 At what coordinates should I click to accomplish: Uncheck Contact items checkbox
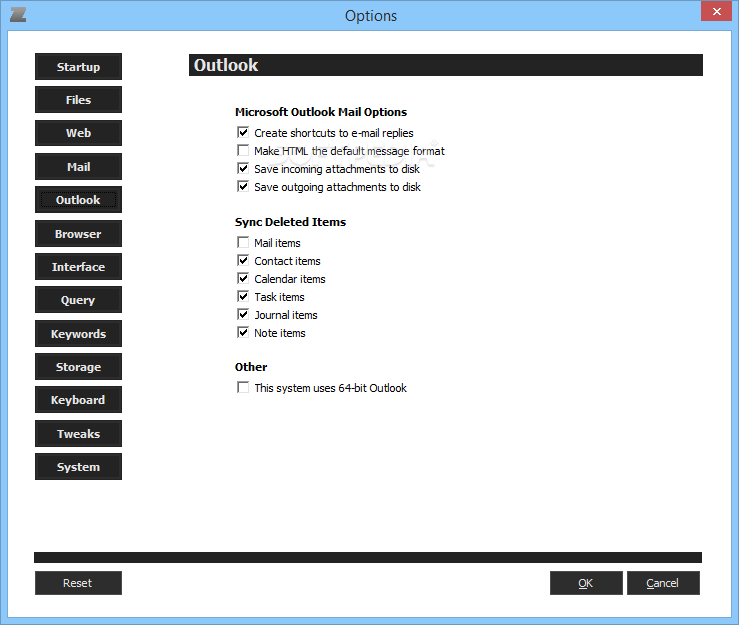(243, 260)
